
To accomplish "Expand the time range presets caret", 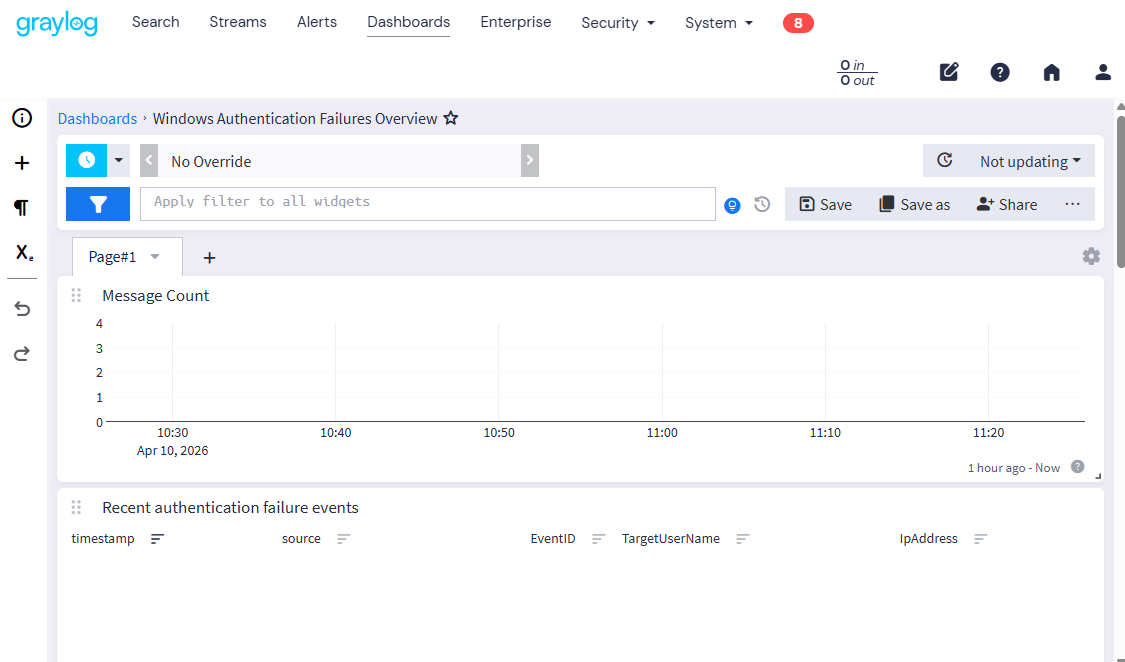I will [118, 160].
